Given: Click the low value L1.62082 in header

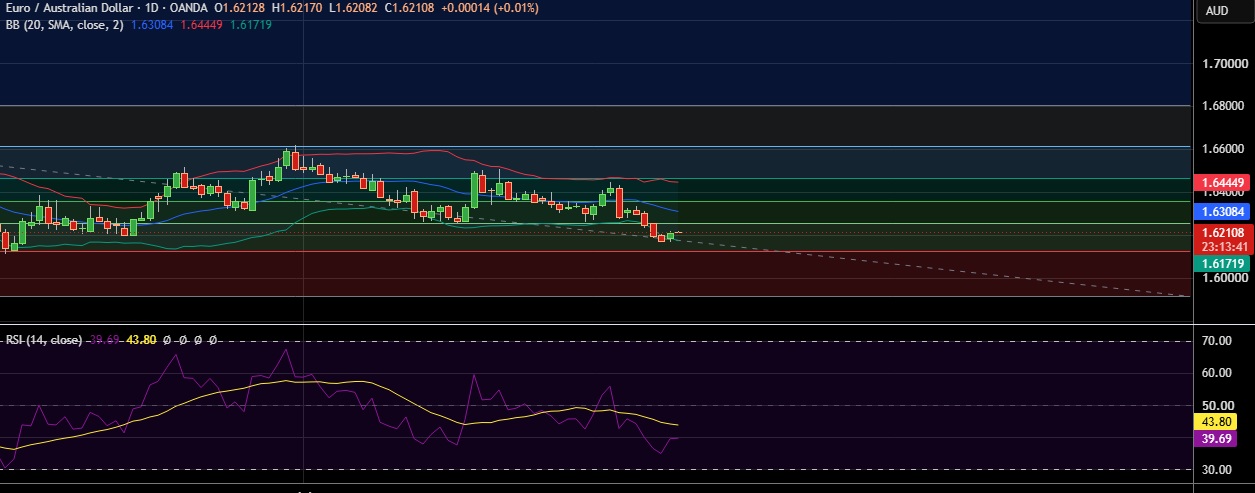Looking at the screenshot, I should [353, 8].
